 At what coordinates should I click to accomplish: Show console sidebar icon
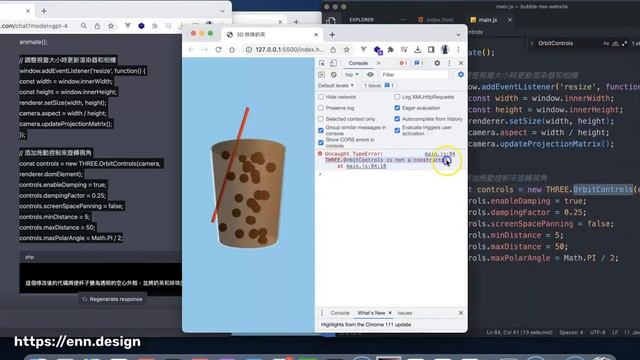[x=322, y=75]
